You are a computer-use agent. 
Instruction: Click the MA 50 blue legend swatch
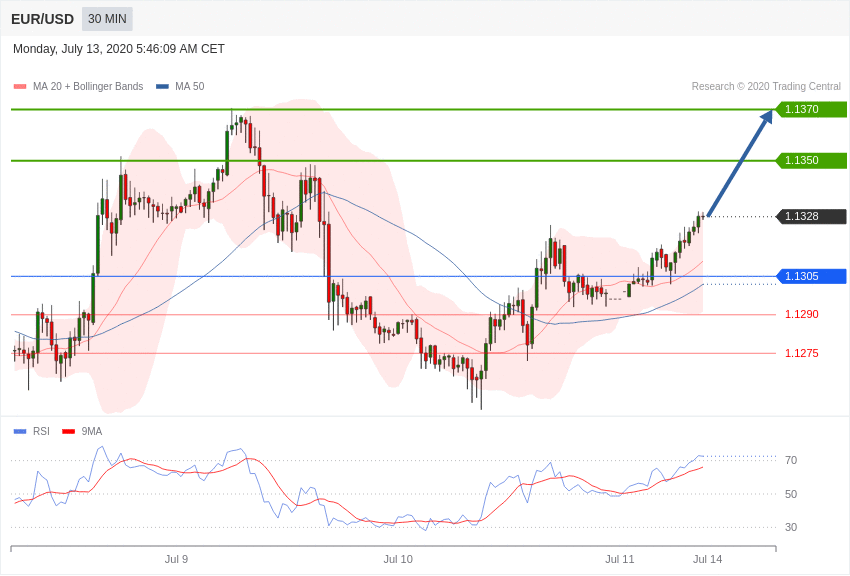(x=162, y=86)
